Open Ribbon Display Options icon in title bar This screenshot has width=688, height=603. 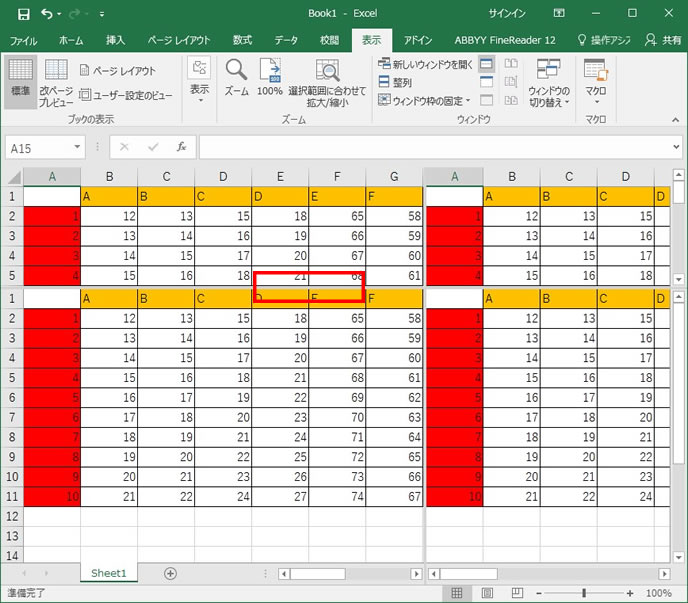point(559,13)
